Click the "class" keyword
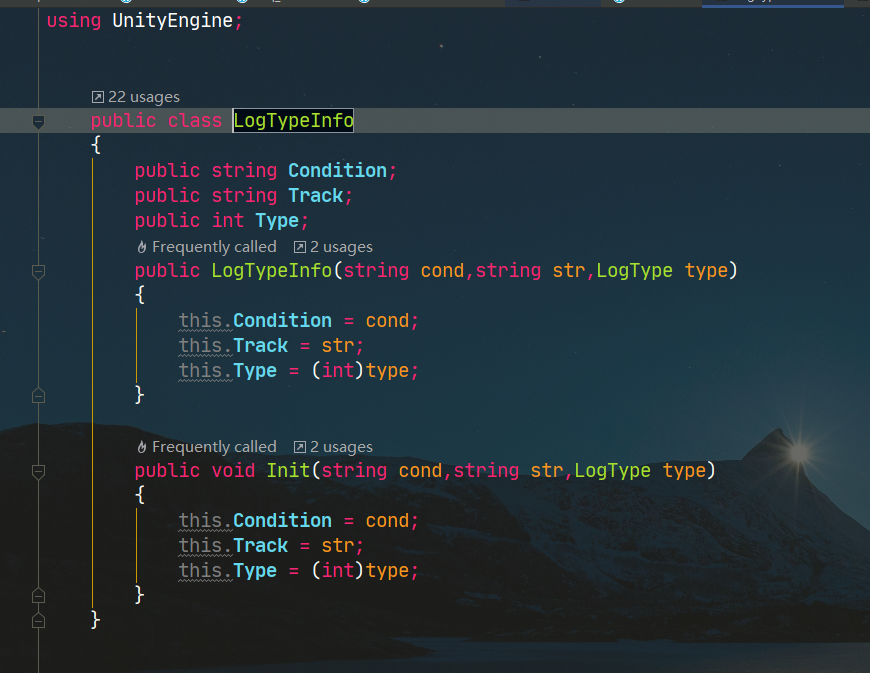870x673 pixels. point(195,120)
